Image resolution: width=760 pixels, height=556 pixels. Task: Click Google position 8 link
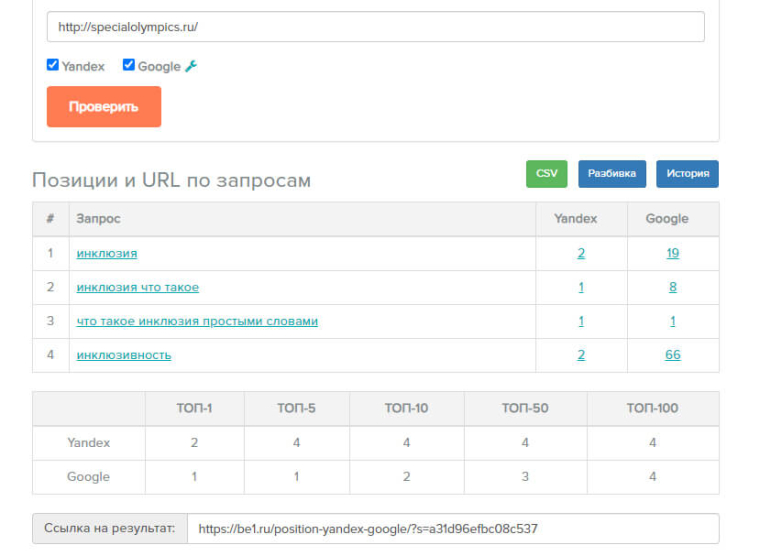pos(673,288)
